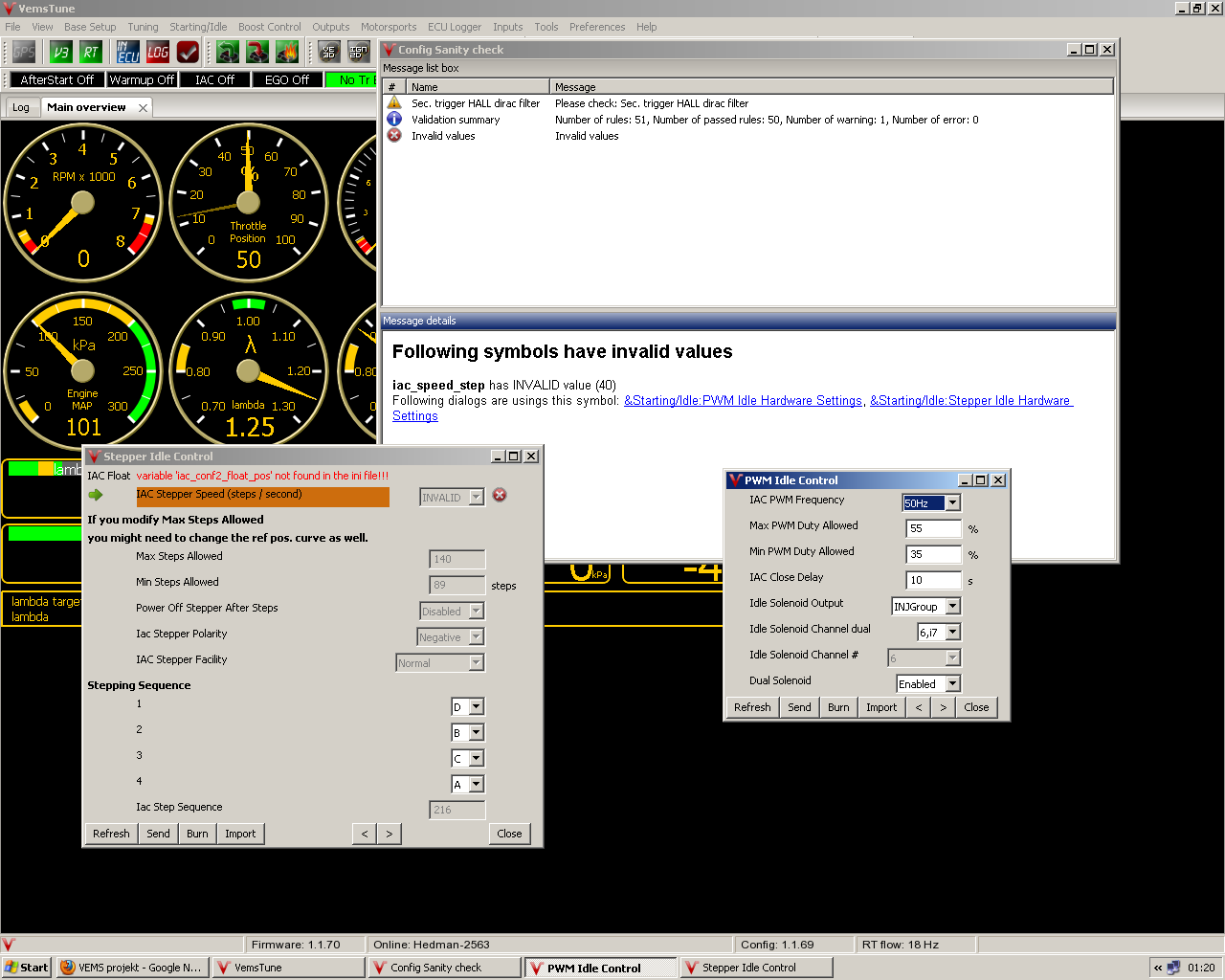The width and height of the screenshot is (1225, 980).
Task: Go to next dialog in Stepper Idle Control
Action: coord(389,834)
